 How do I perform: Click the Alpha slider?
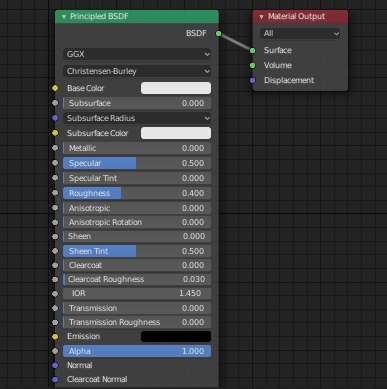point(137,351)
